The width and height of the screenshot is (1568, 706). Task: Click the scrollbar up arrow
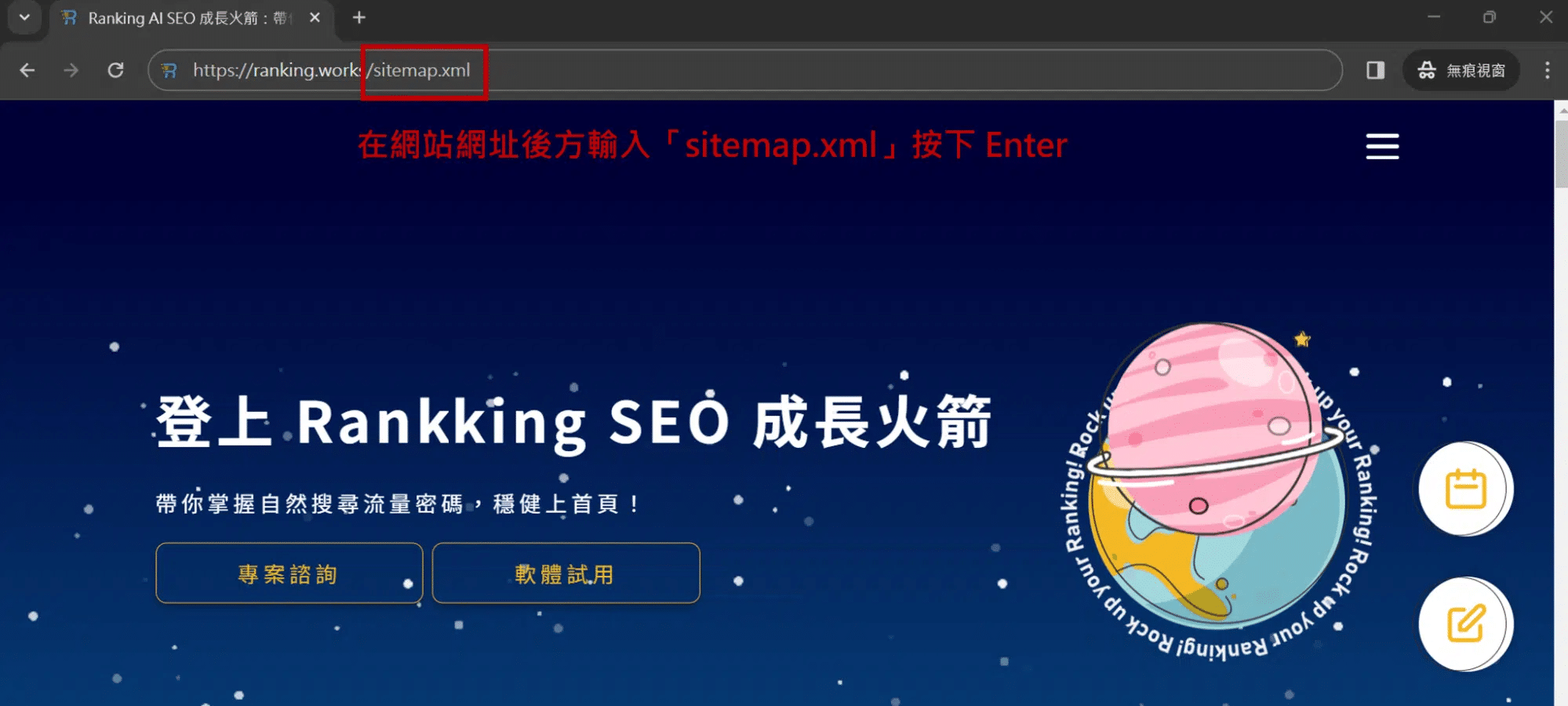[x=1561, y=111]
